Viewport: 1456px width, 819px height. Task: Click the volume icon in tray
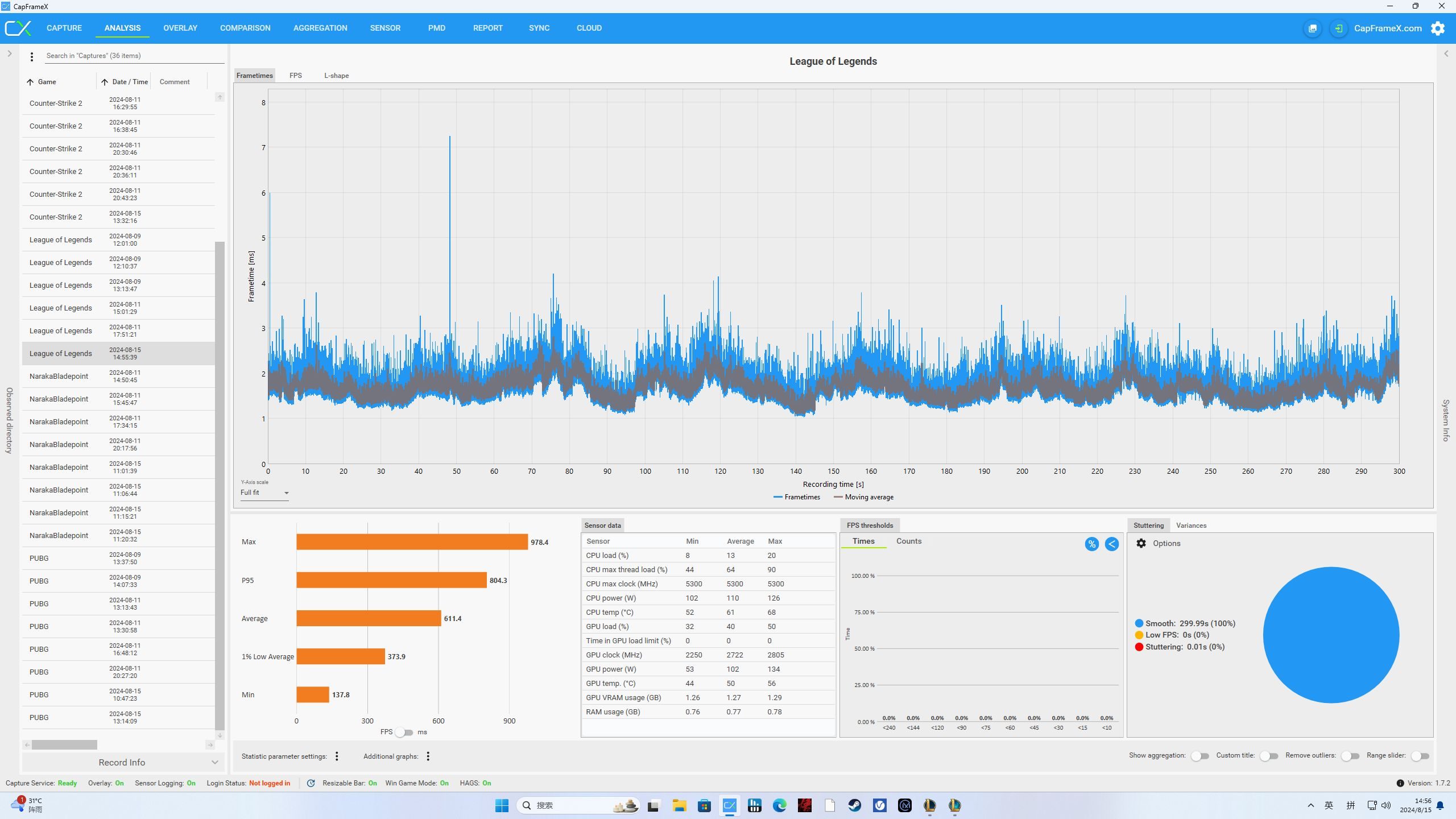point(1386,805)
